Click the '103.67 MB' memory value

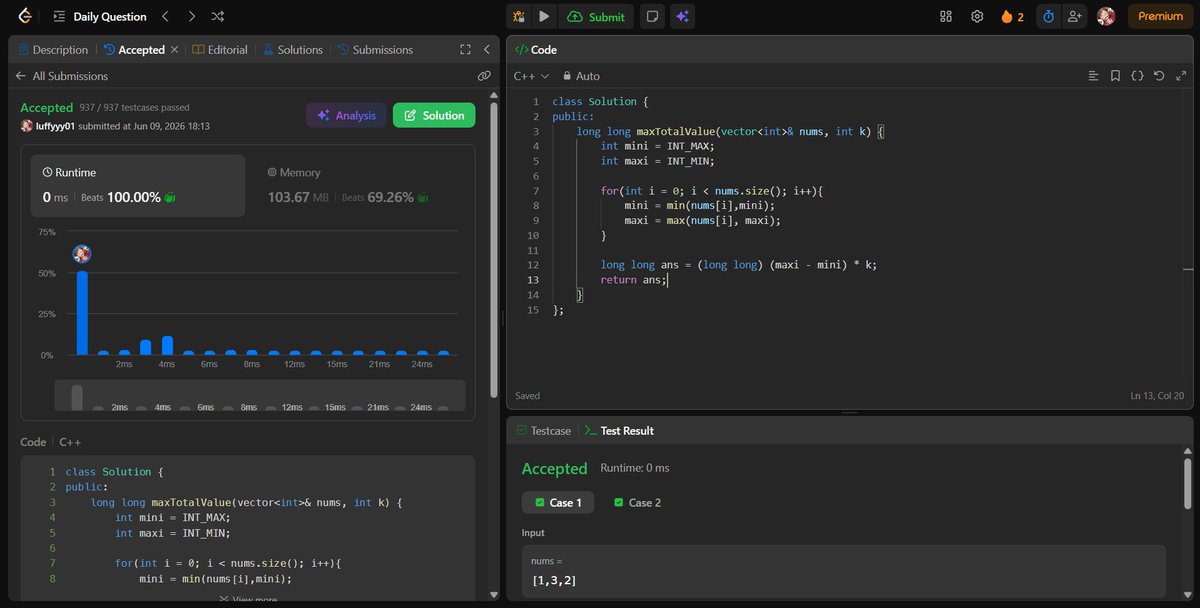(x=298, y=197)
